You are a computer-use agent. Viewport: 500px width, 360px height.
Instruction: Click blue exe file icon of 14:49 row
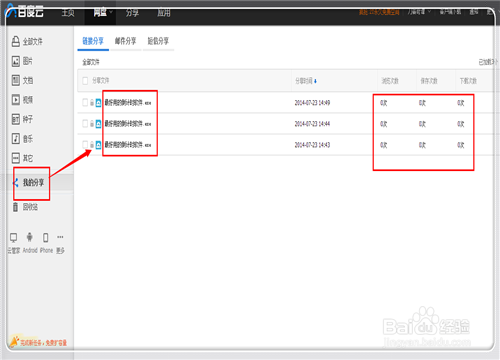(x=98, y=103)
